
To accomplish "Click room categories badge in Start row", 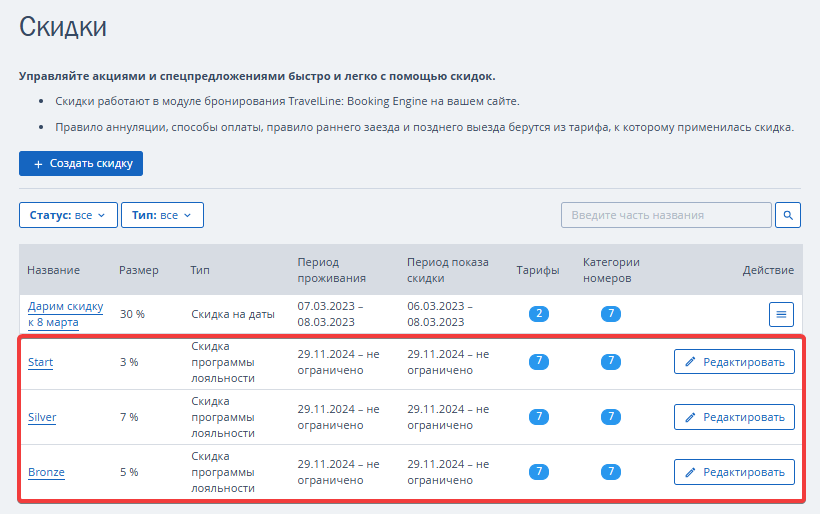I will 611,361.
